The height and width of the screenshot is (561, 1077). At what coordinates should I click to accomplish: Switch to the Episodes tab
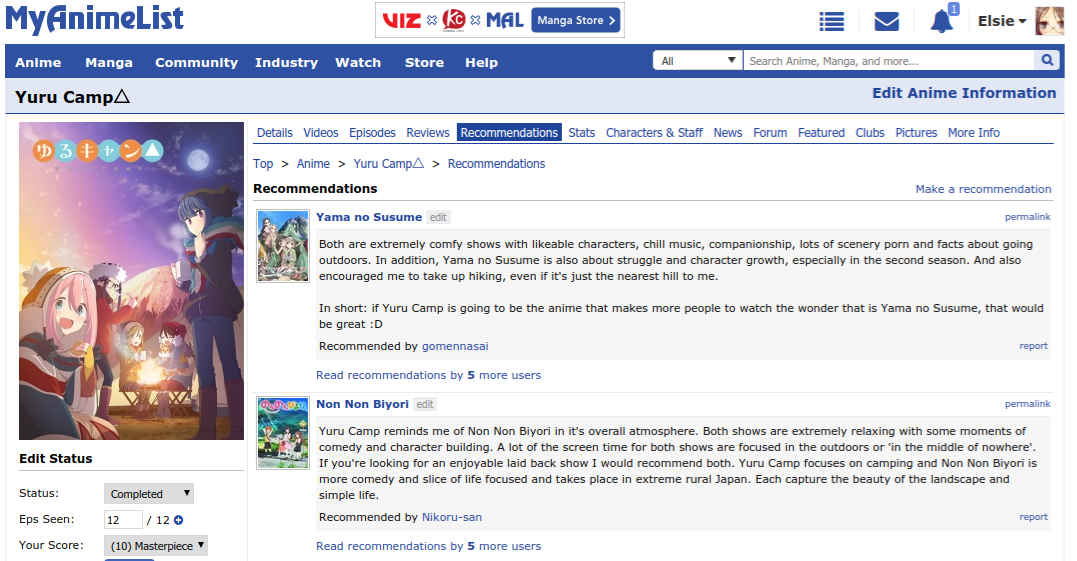[372, 132]
